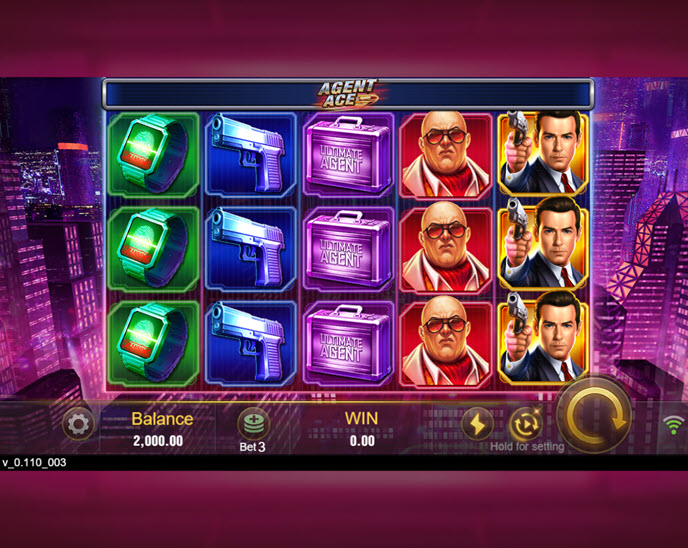Click the version number text v_0.110_003
Screen dimensions: 688x548
coord(34,462)
